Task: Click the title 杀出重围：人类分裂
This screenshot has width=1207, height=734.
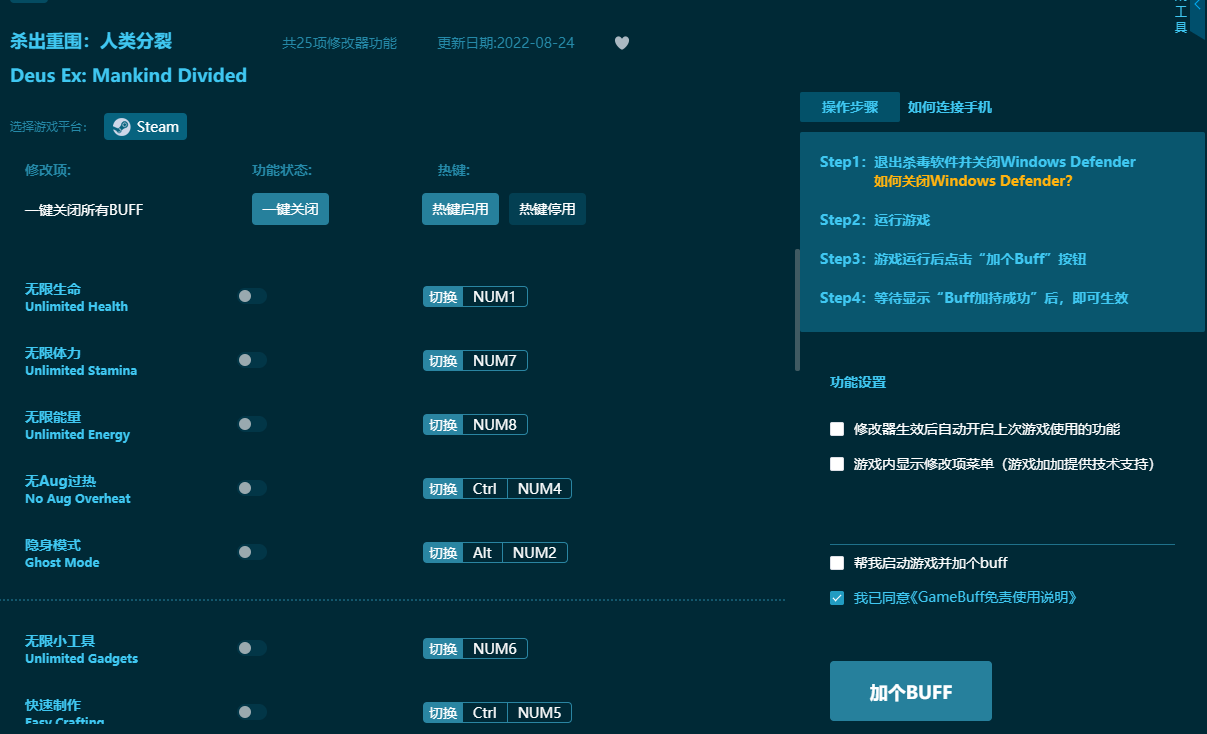Action: [91, 41]
